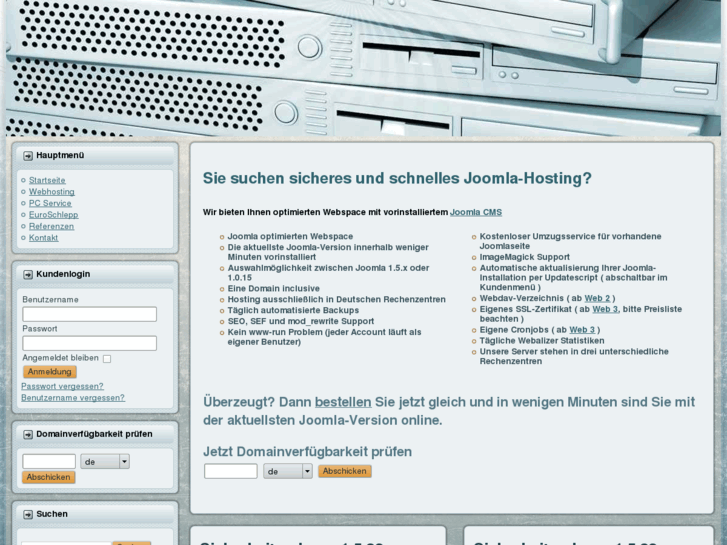Focus the Benutzername input field
The width and height of the screenshot is (727, 545).
point(89,314)
